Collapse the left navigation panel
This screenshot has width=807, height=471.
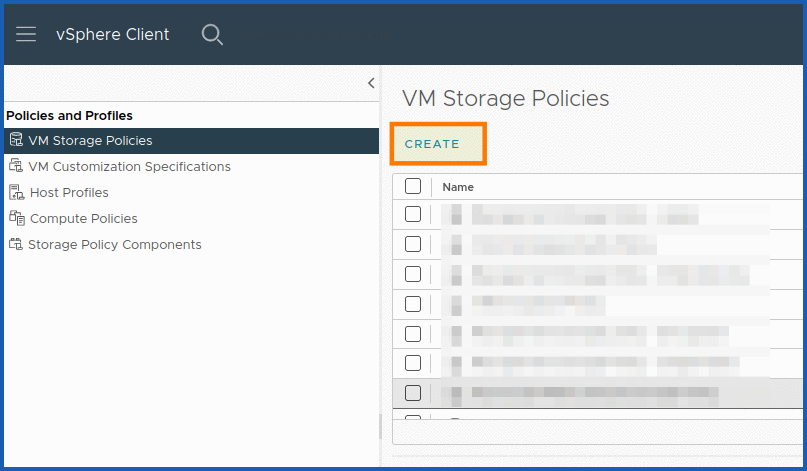(371, 83)
